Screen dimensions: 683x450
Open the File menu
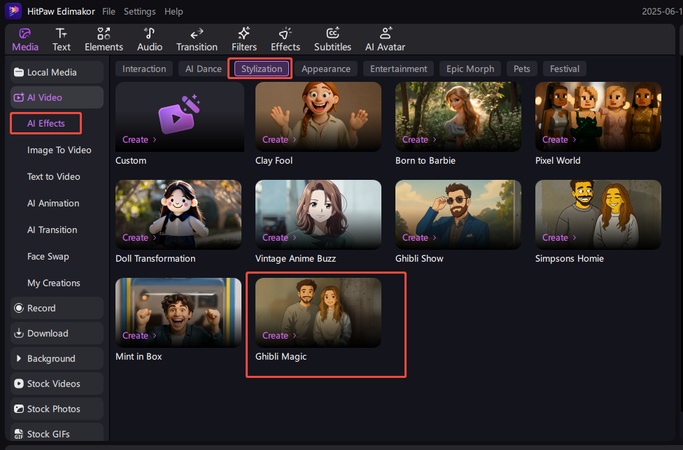[109, 11]
